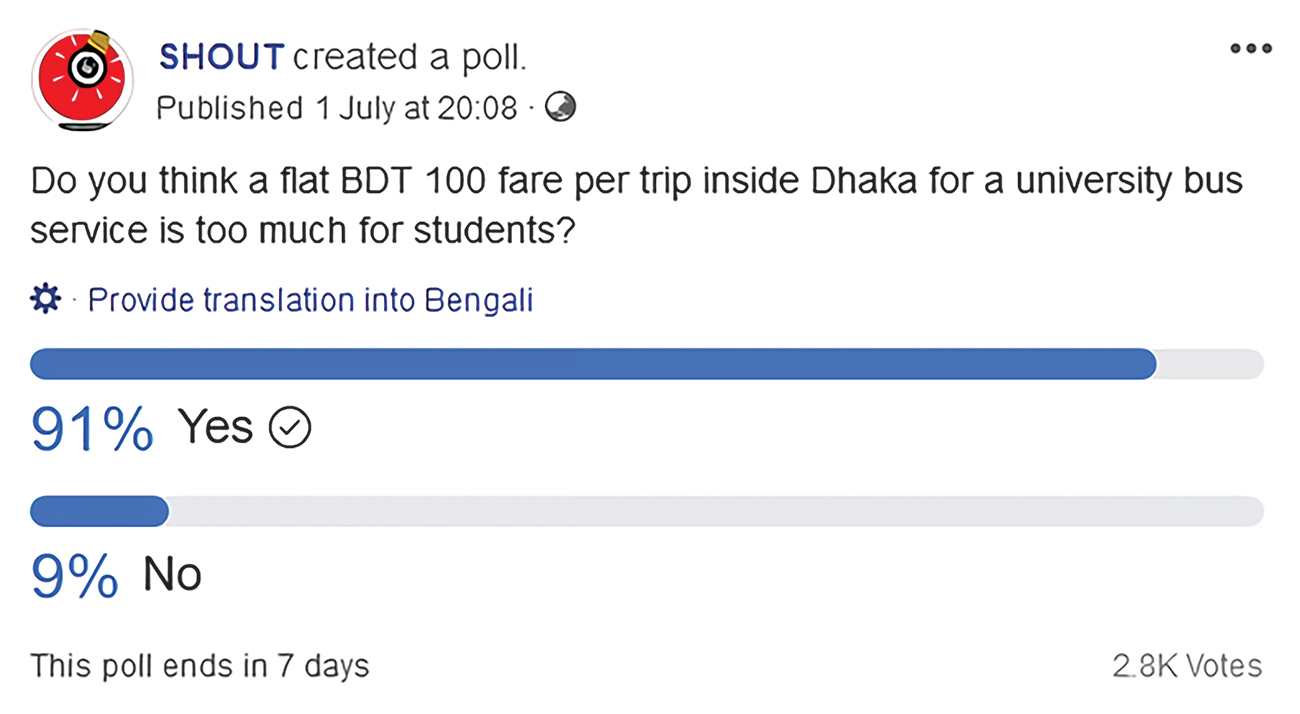Click Provide translation into Bengali
This screenshot has width=1300, height=714.
pos(310,300)
